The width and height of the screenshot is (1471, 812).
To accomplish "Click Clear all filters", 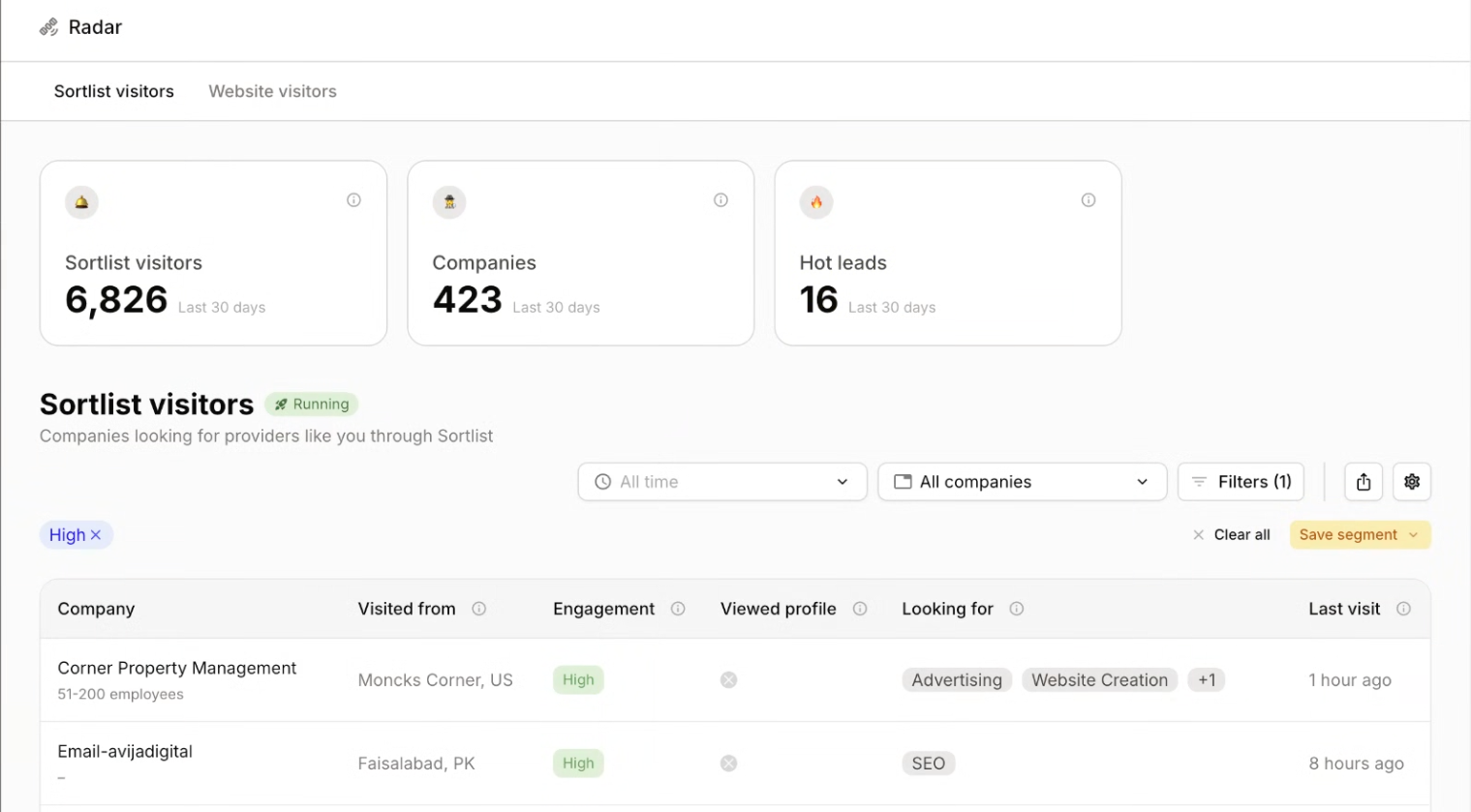I will (1231, 535).
